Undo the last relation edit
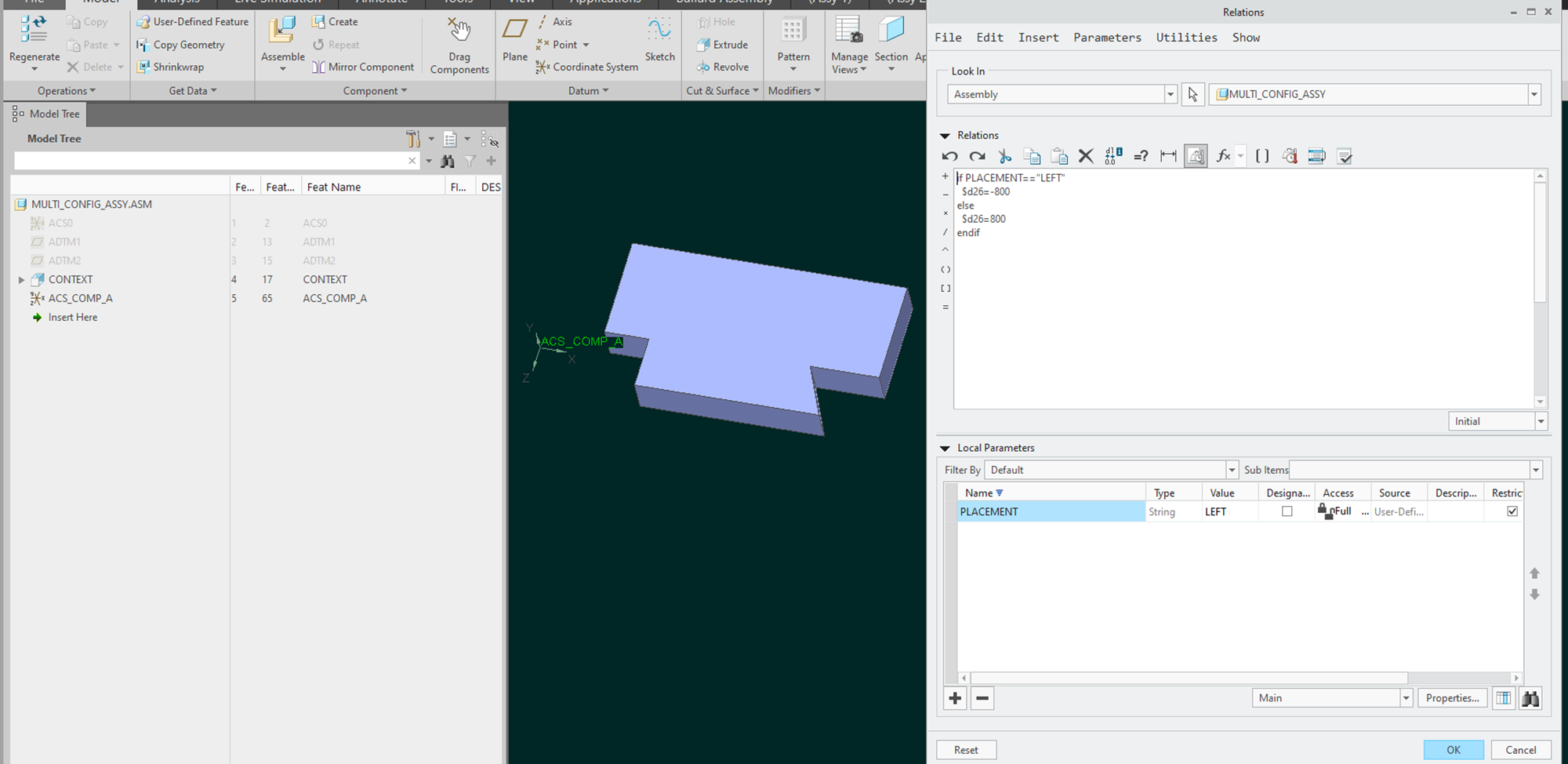Viewport: 1568px width, 764px height. point(949,155)
